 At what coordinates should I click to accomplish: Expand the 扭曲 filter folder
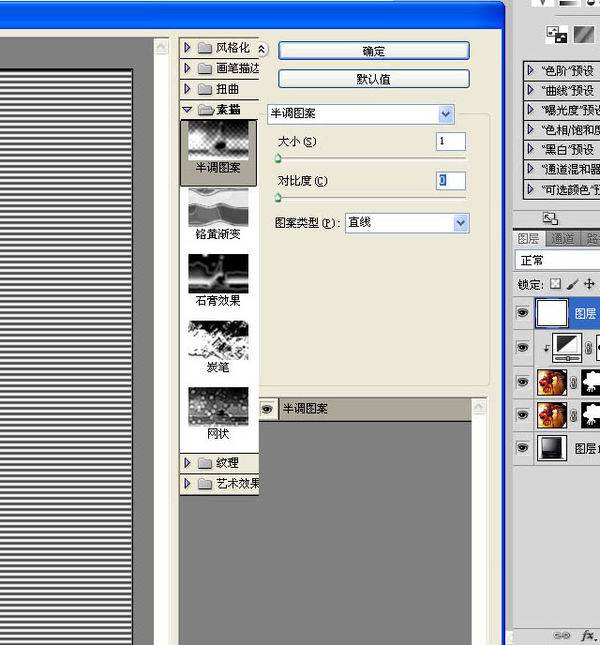pyautogui.click(x=187, y=88)
